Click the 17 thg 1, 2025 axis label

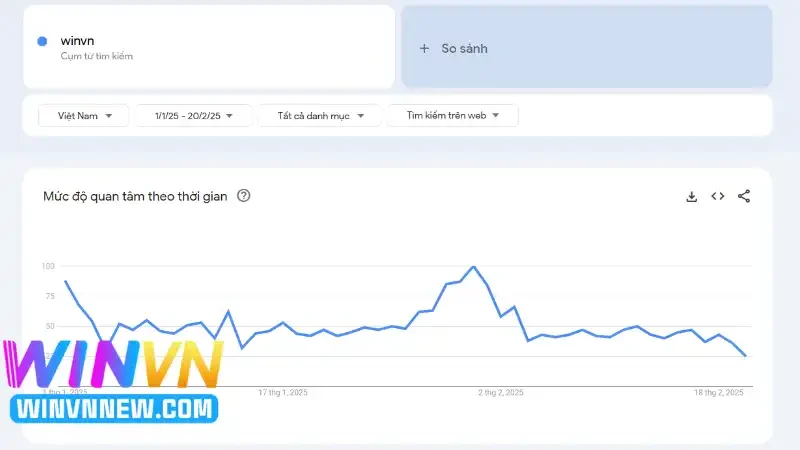coord(283,392)
